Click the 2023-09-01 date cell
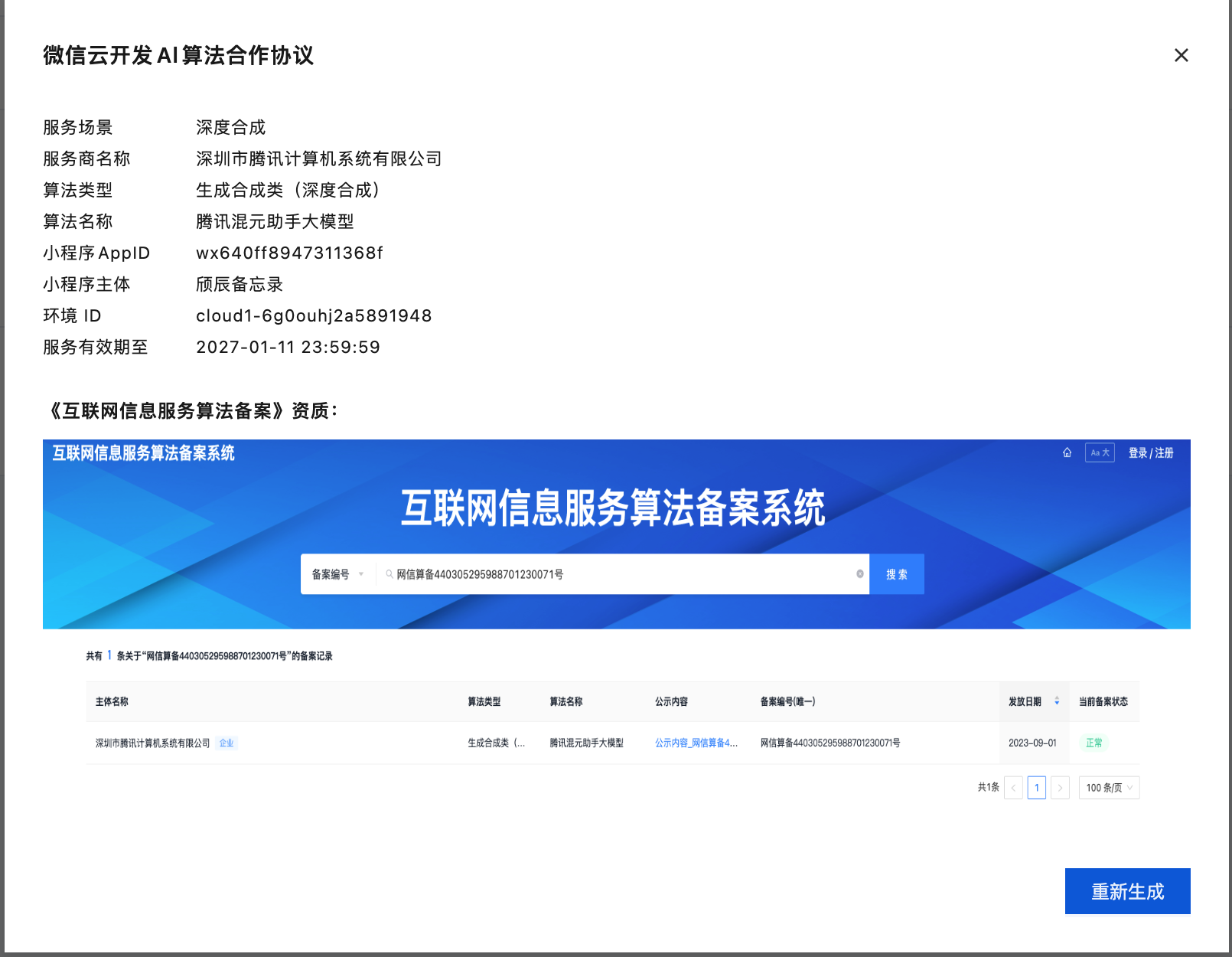The image size is (1232, 957). pyautogui.click(x=1032, y=743)
